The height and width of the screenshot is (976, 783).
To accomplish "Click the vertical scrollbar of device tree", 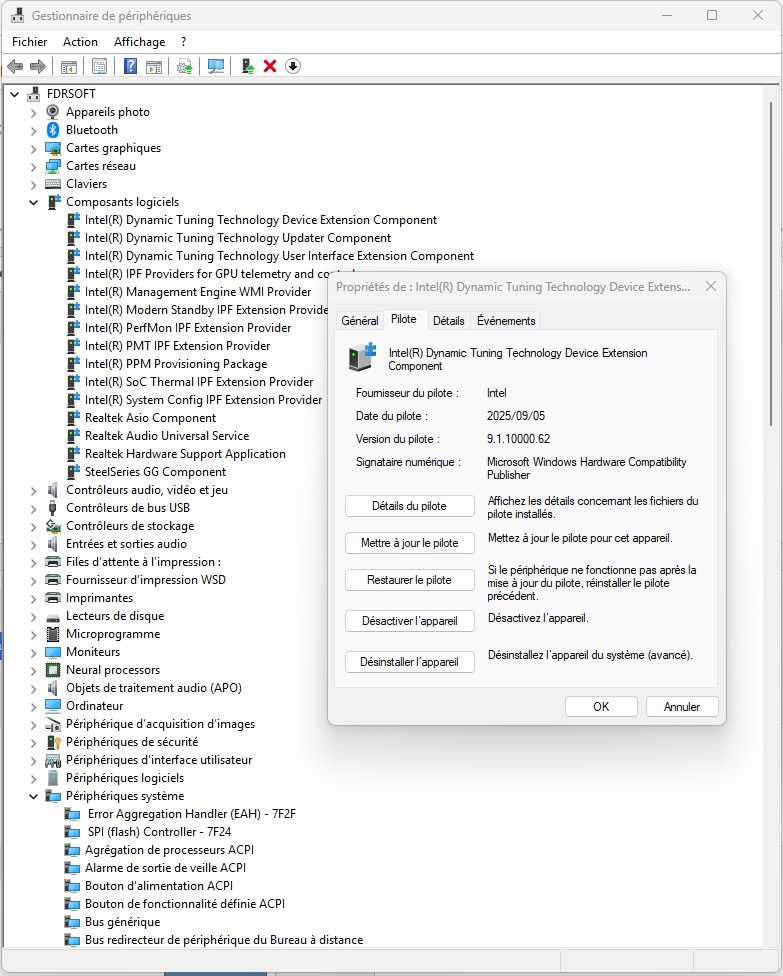I will 775,300.
